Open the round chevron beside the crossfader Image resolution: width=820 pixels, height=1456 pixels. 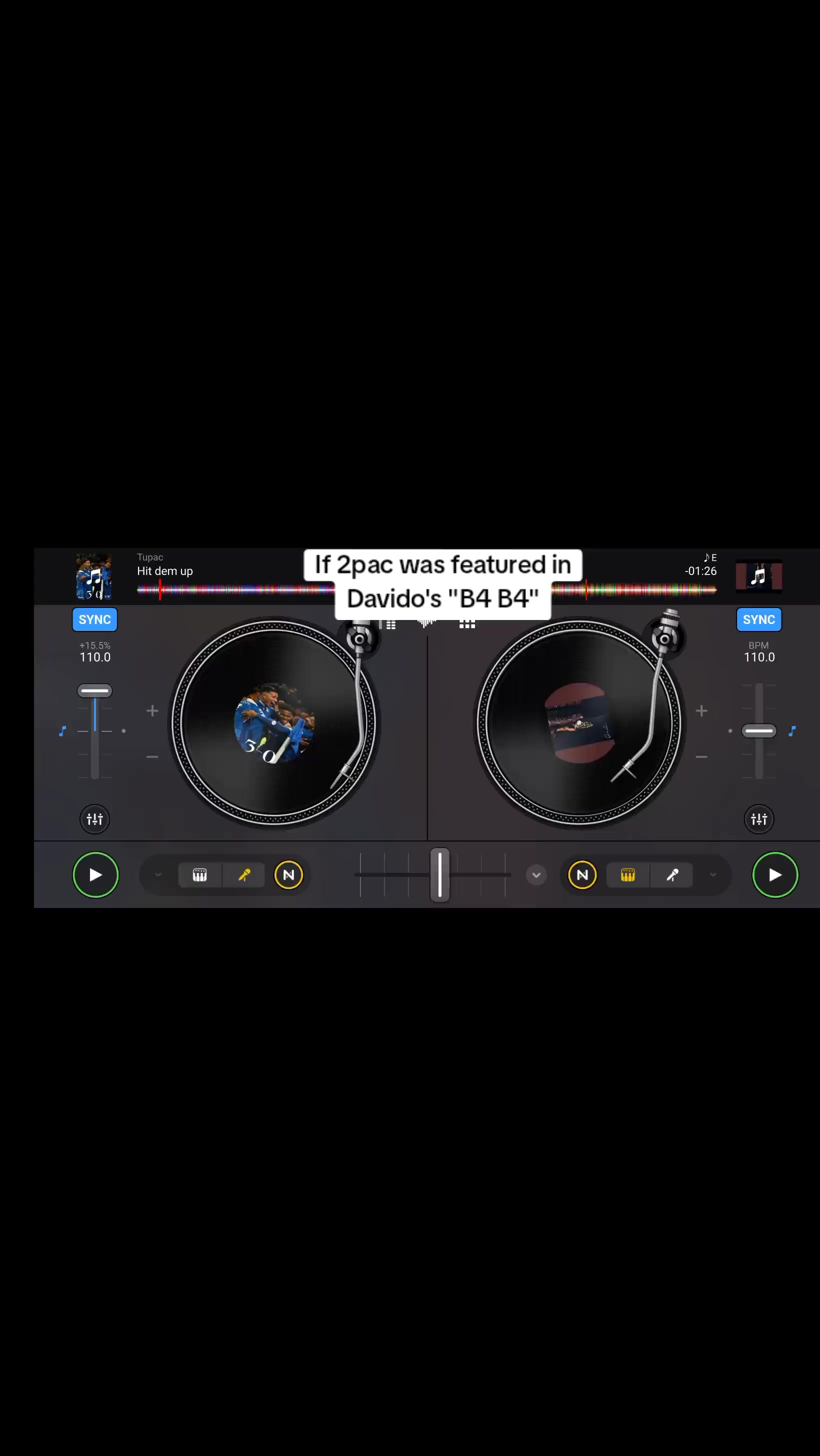(536, 875)
